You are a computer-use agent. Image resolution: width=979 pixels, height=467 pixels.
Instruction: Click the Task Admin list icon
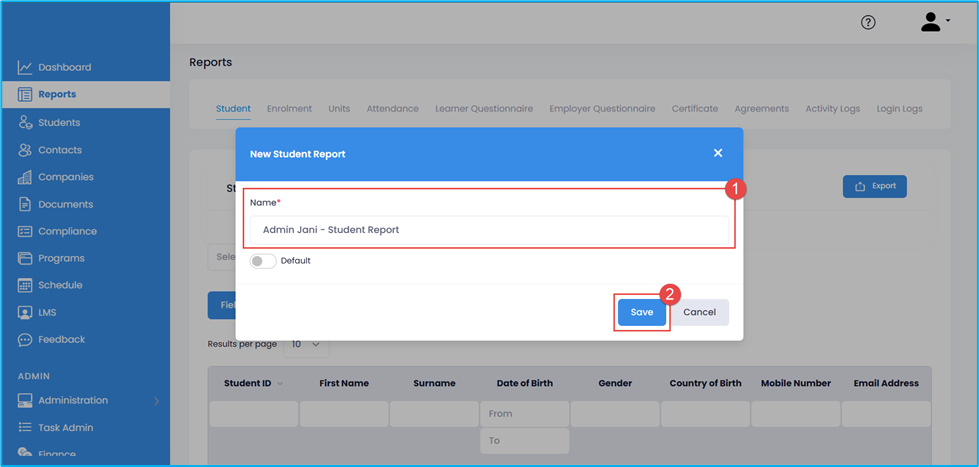click(x=25, y=428)
